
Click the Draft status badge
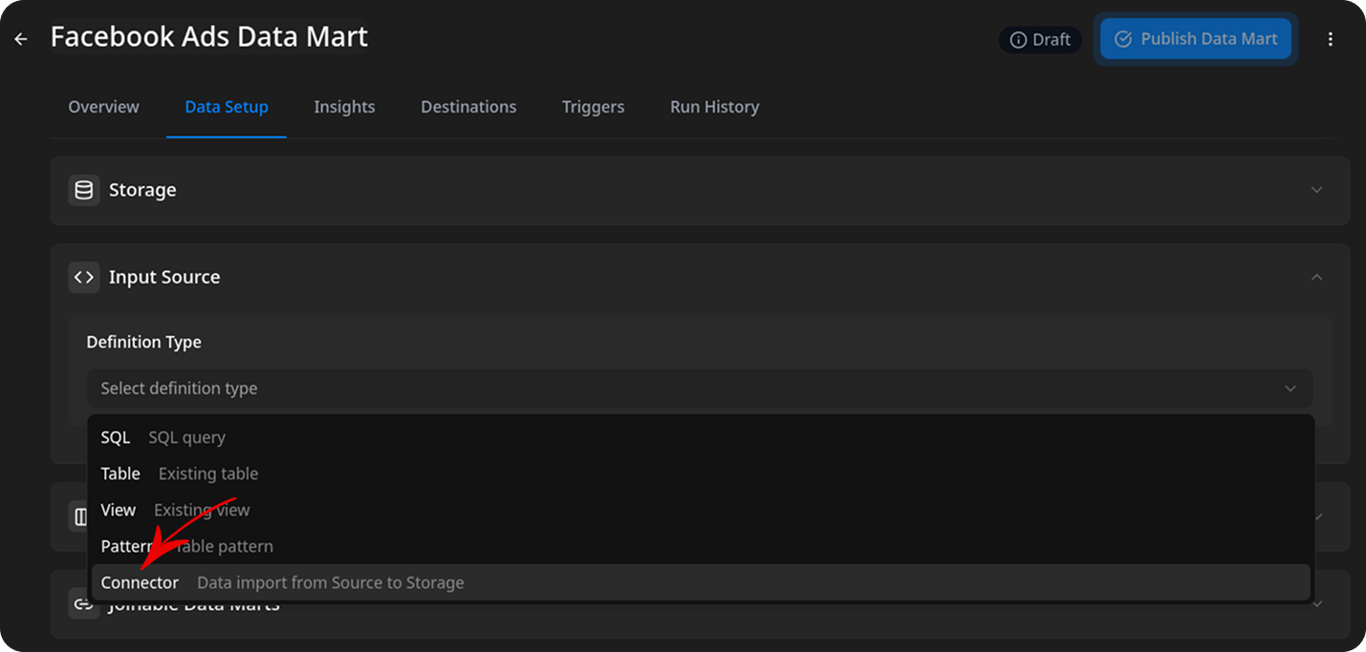tap(1040, 40)
